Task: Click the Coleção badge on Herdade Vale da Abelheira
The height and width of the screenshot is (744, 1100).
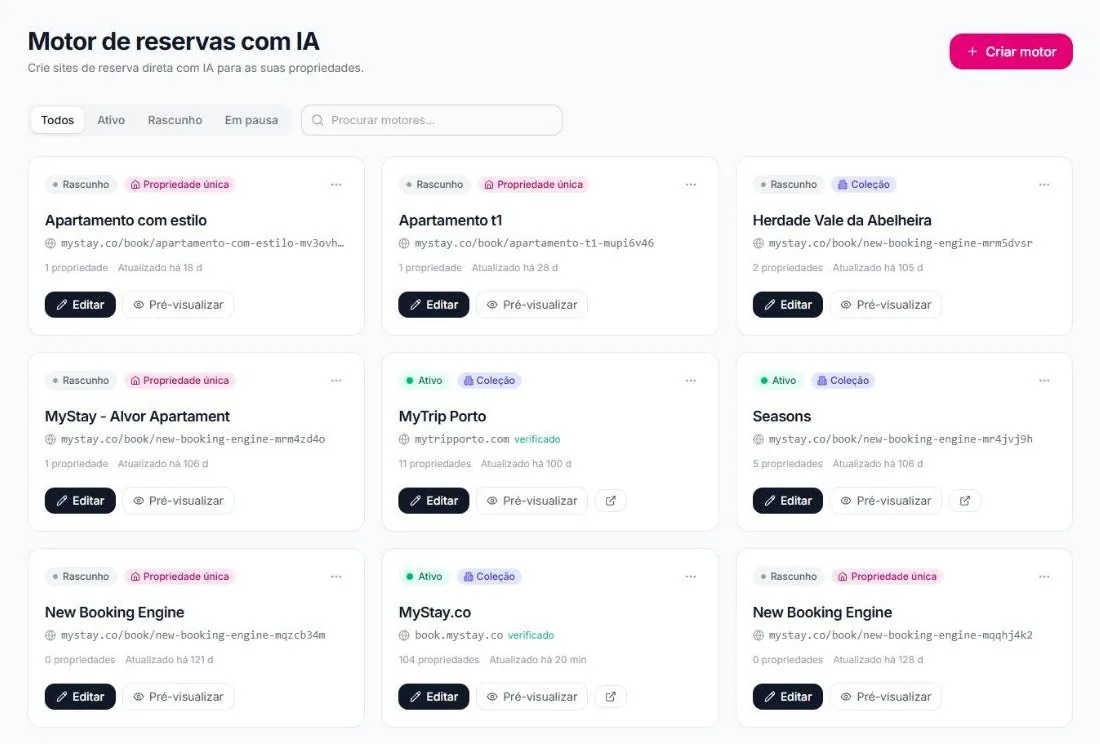Action: coord(864,184)
